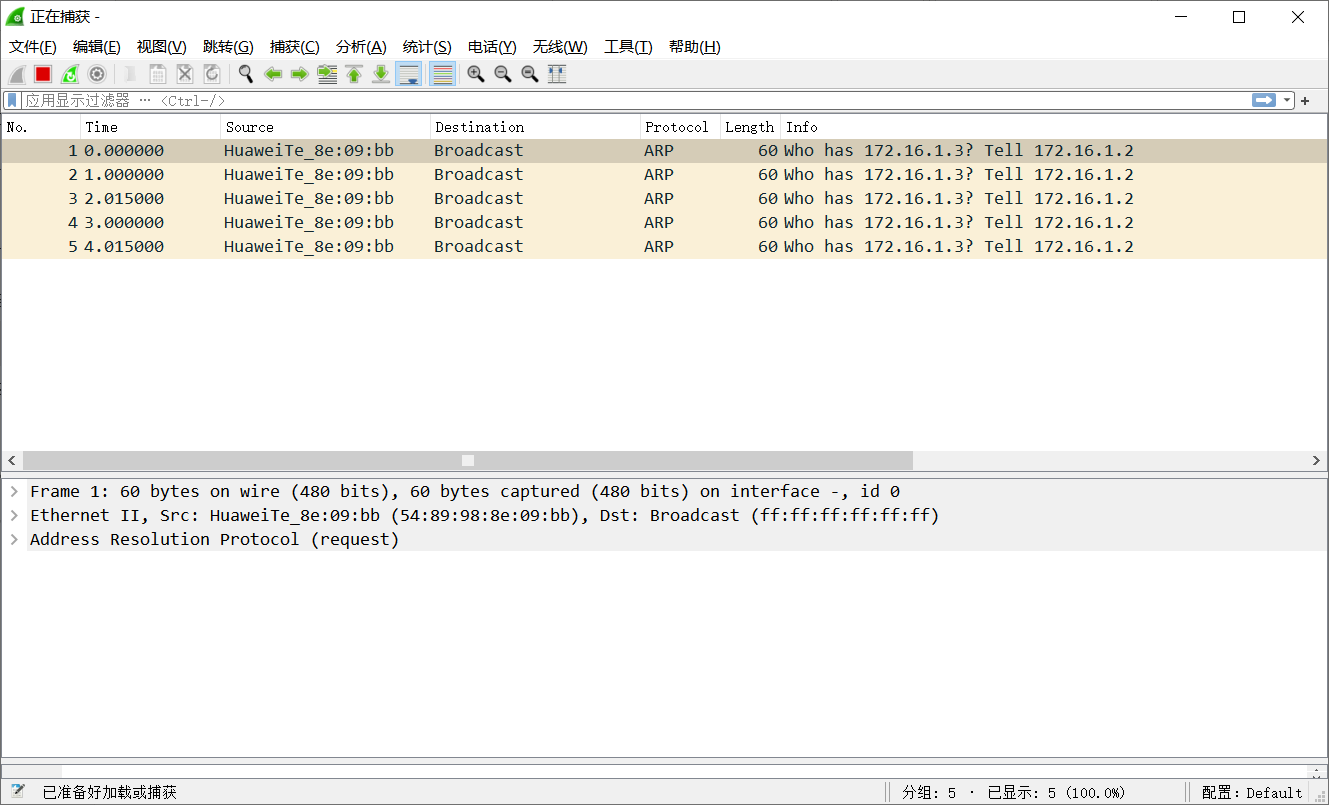Viewport: 1329px width, 805px height.
Task: Select packet 4 at time 3.000000
Action: (664, 223)
